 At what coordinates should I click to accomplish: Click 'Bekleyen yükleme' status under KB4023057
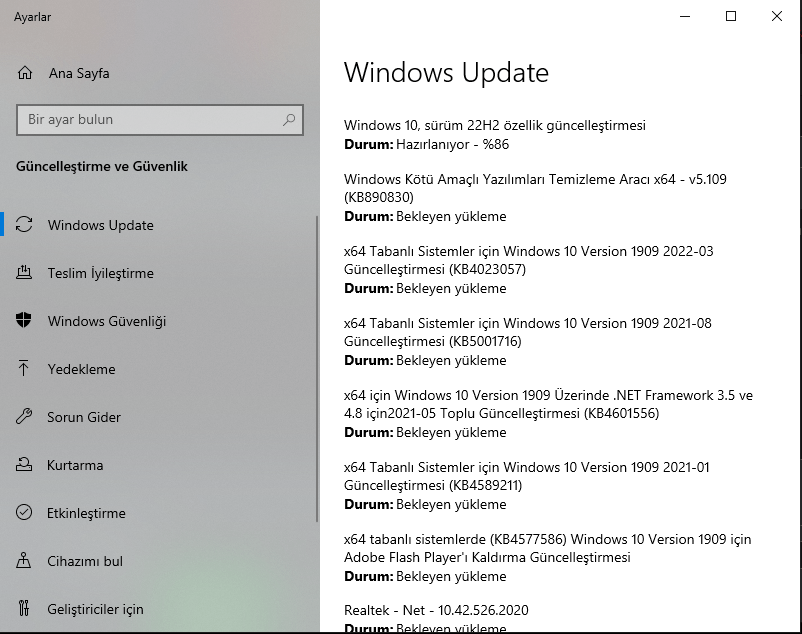click(x=451, y=288)
